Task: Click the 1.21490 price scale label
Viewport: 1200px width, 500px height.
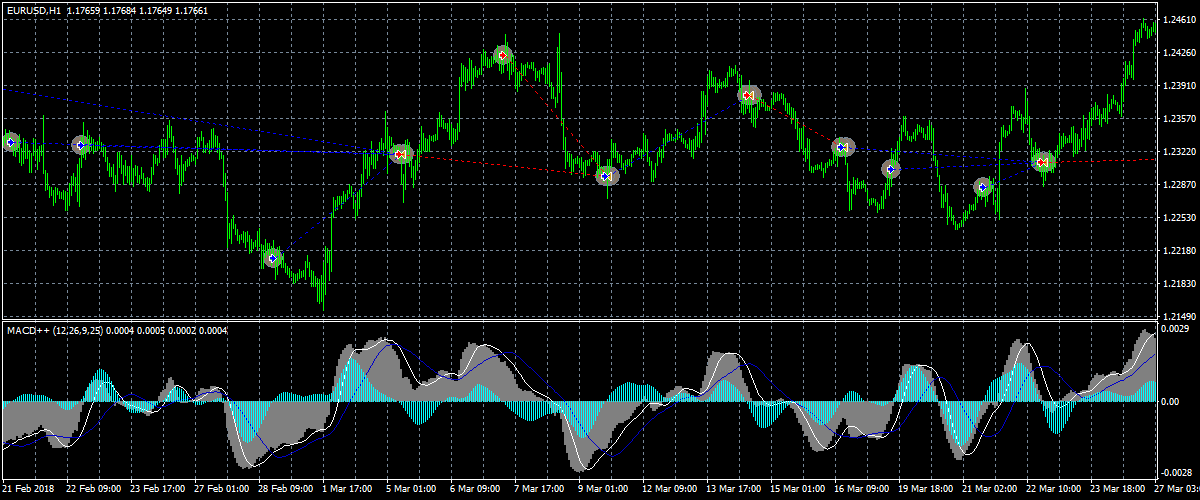Action: (1179, 316)
